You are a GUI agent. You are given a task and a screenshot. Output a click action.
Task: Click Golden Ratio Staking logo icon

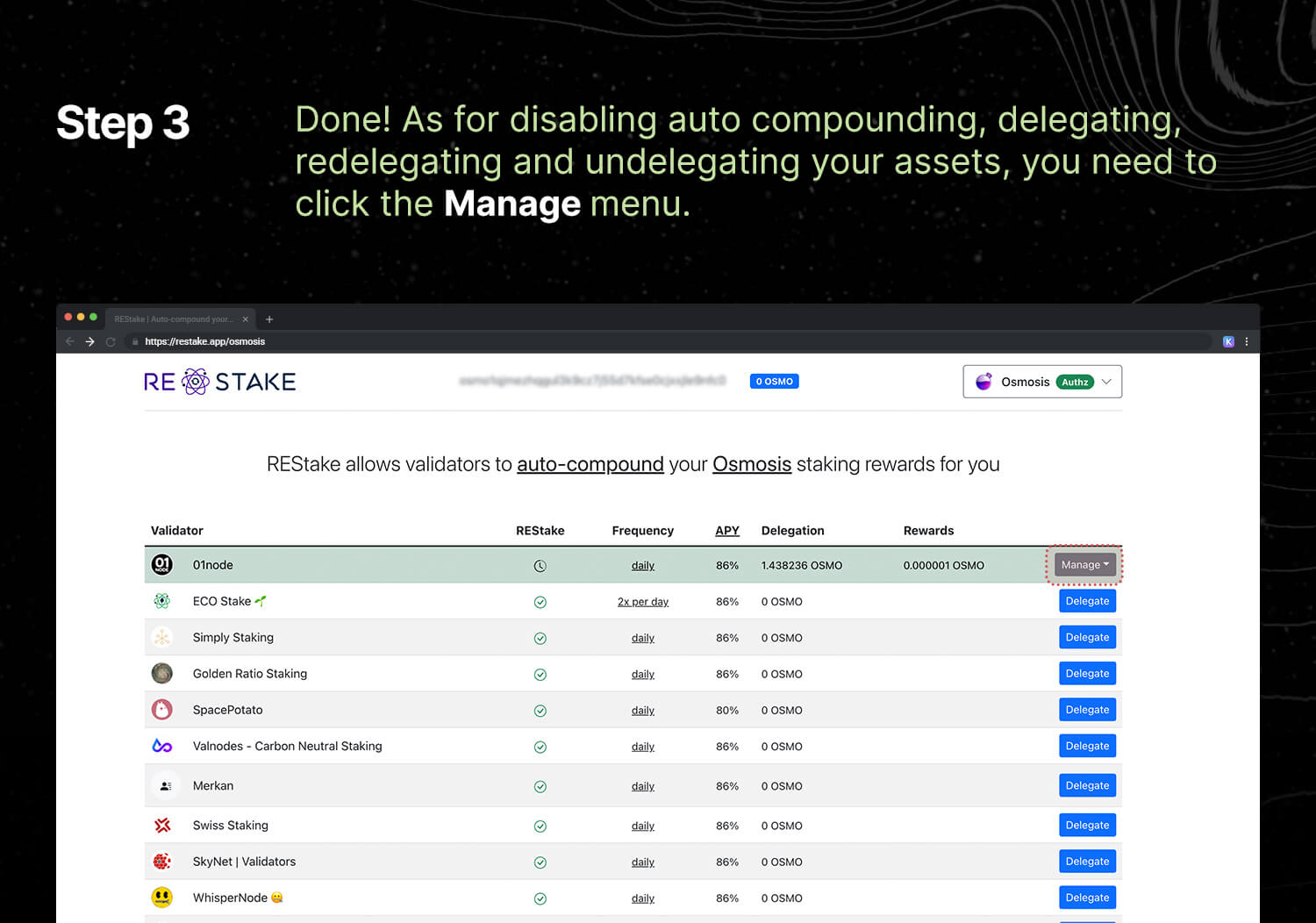point(162,673)
